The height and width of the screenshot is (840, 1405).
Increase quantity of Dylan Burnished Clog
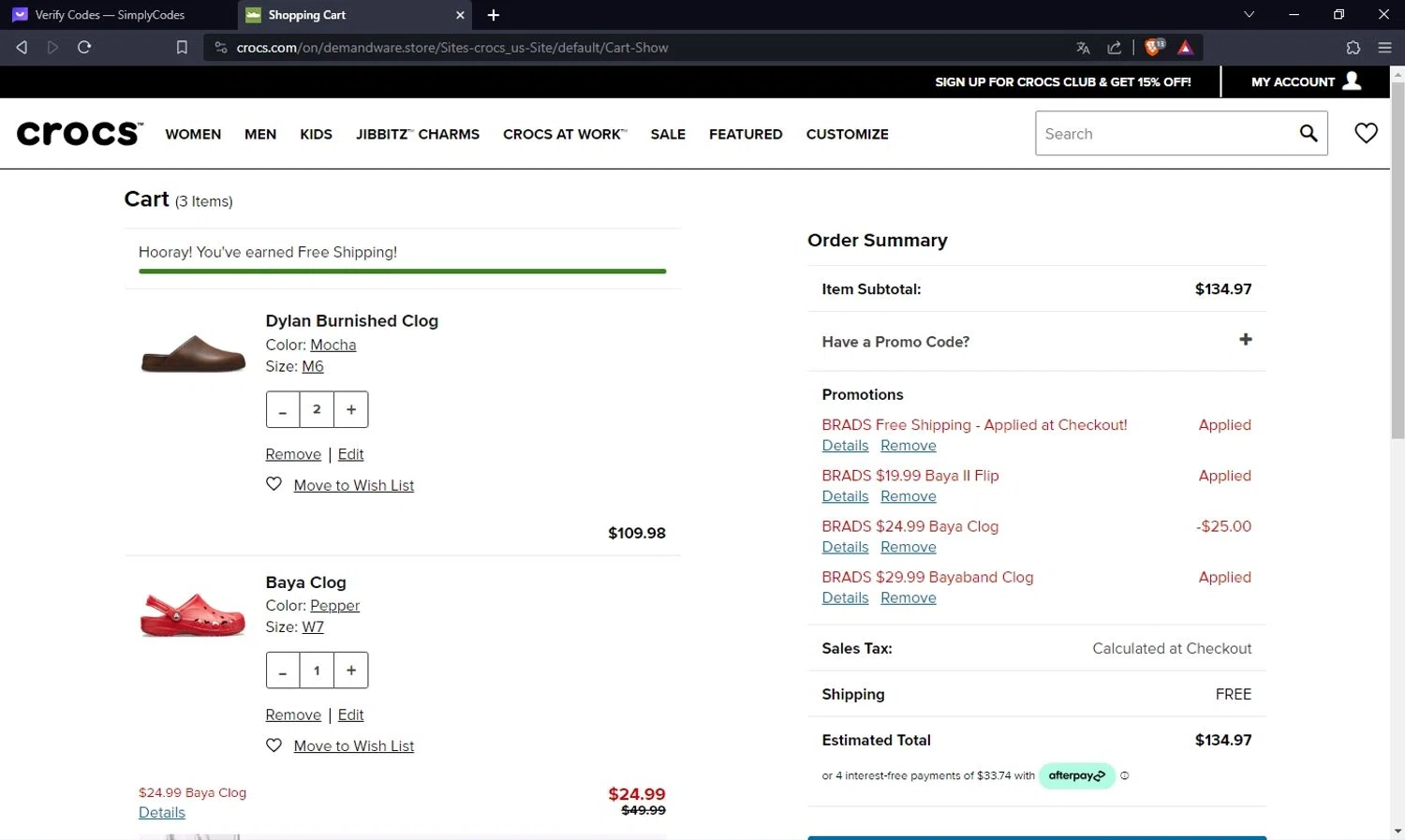coord(351,409)
